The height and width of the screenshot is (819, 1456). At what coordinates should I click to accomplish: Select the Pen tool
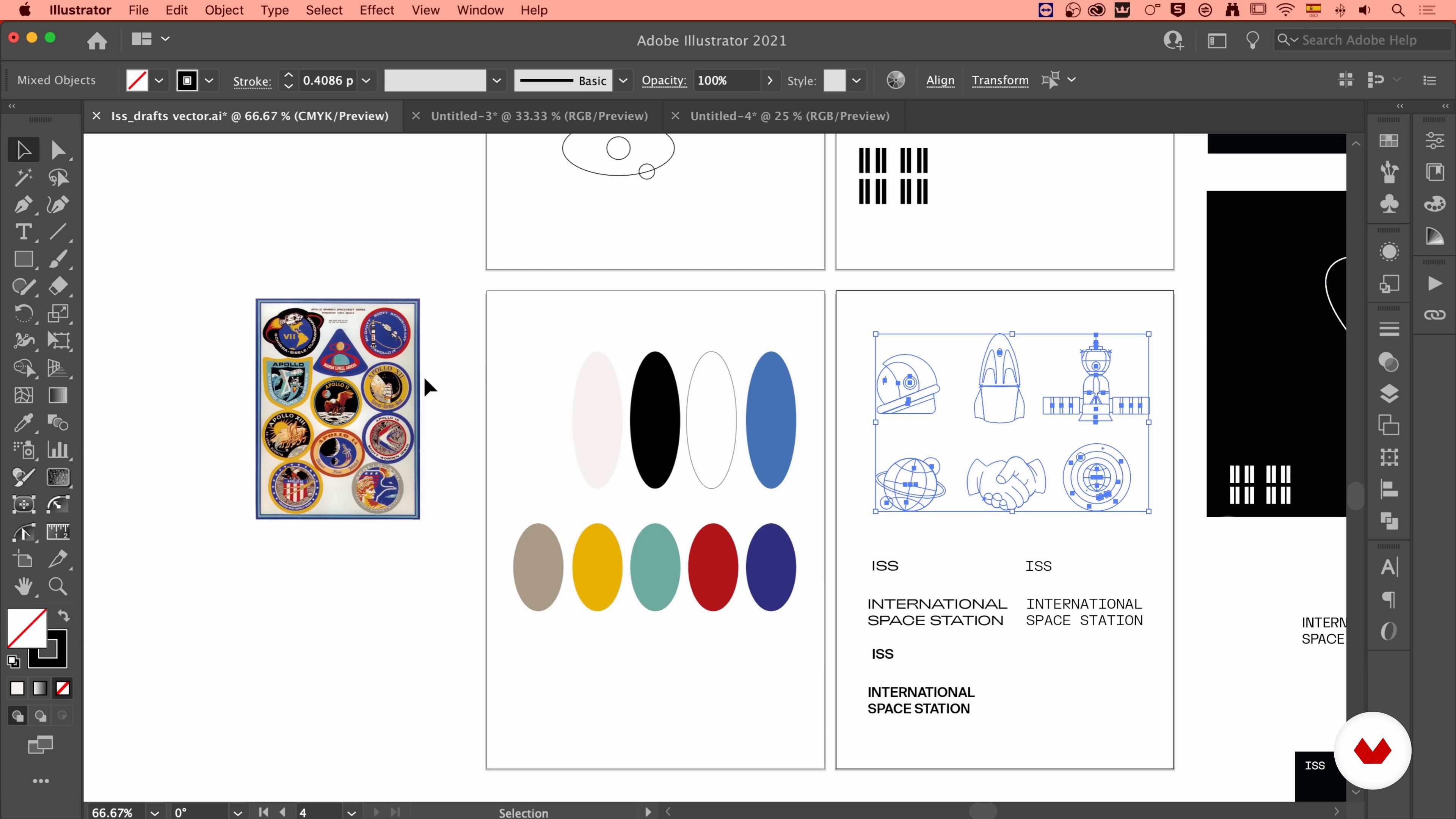click(x=23, y=205)
